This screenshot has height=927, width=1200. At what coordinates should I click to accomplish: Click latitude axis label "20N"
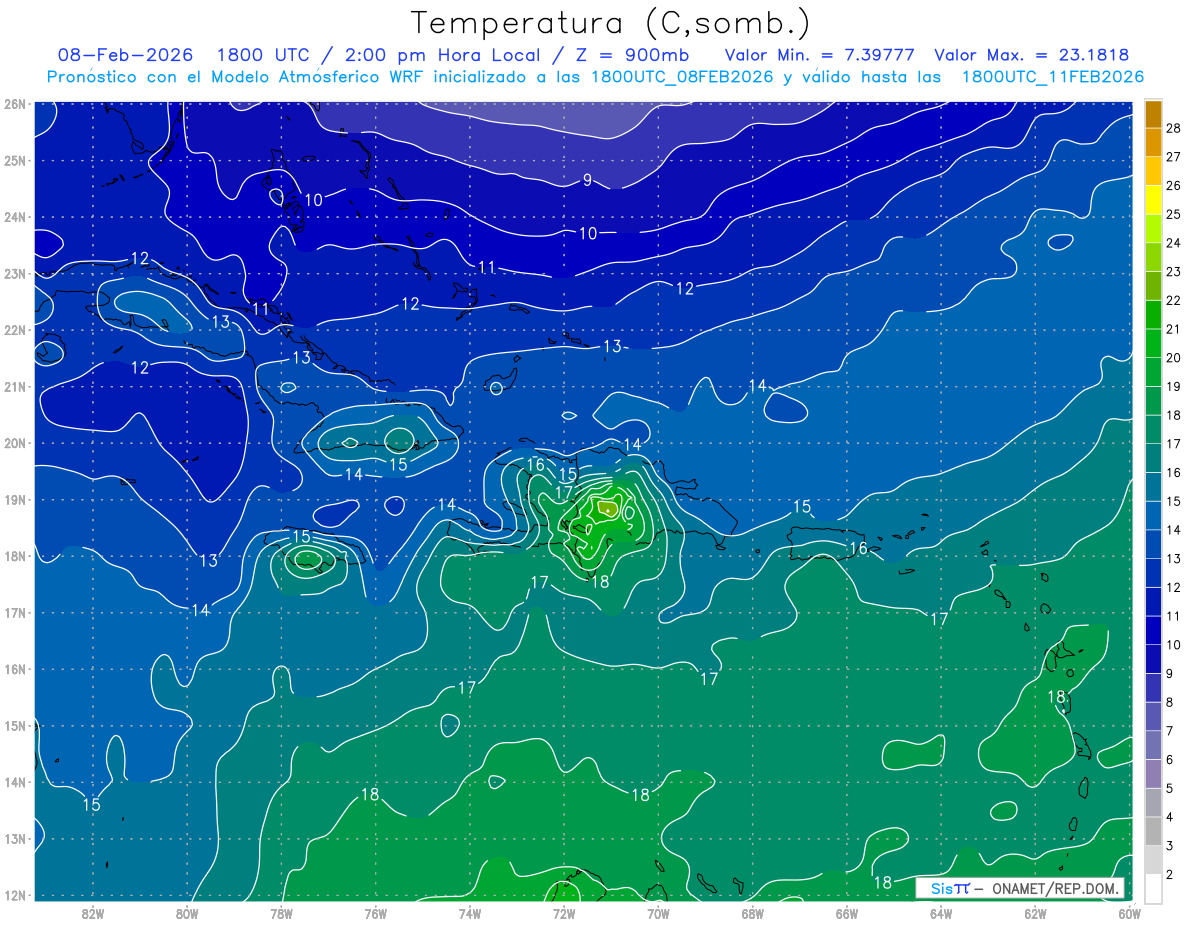tap(14, 443)
